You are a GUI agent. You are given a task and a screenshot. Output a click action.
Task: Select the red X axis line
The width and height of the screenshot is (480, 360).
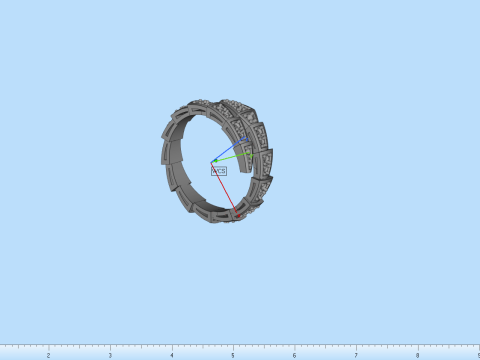(x=225, y=189)
